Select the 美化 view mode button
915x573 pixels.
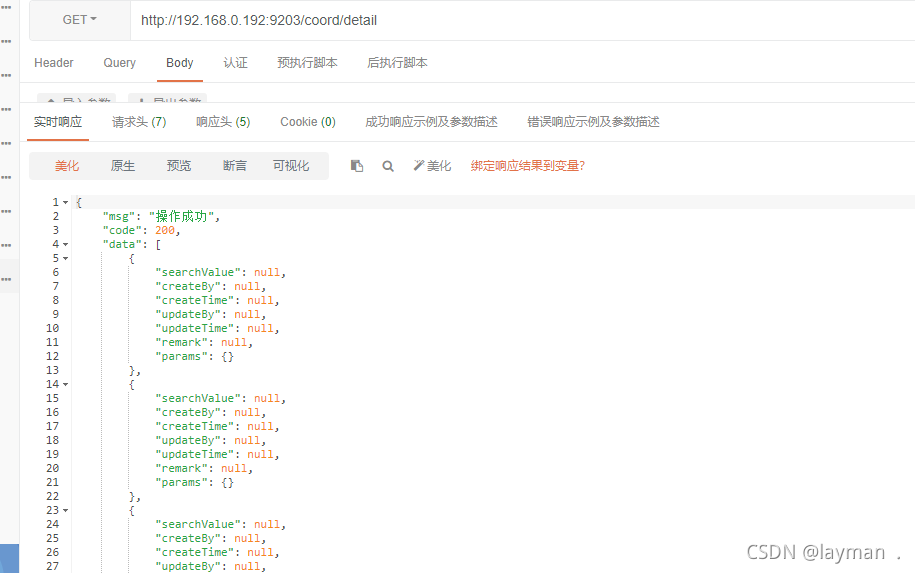[x=67, y=166]
